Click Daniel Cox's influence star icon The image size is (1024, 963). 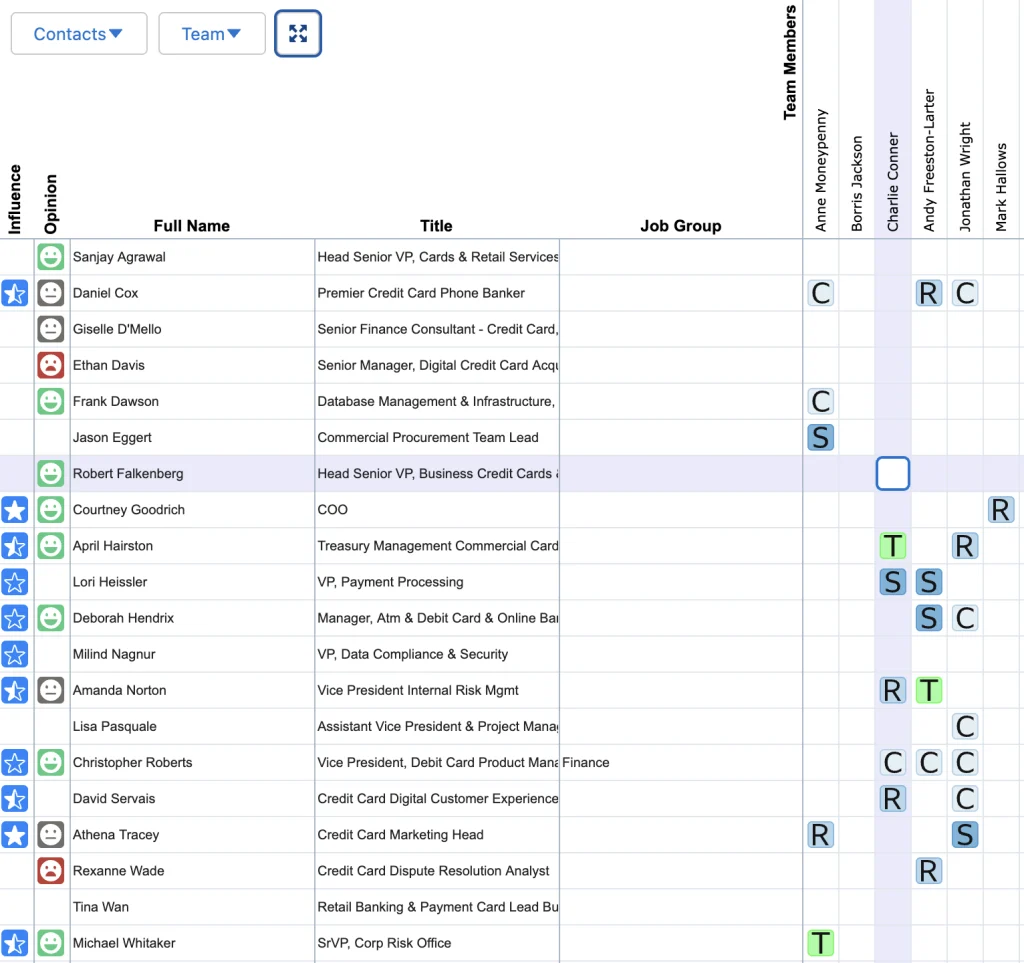point(15,293)
